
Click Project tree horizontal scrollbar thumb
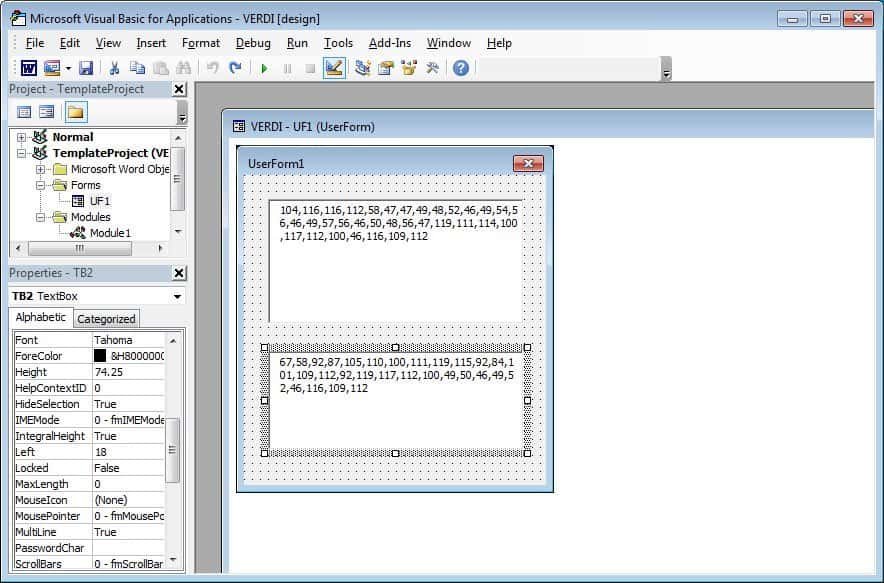pyautogui.click(x=79, y=248)
